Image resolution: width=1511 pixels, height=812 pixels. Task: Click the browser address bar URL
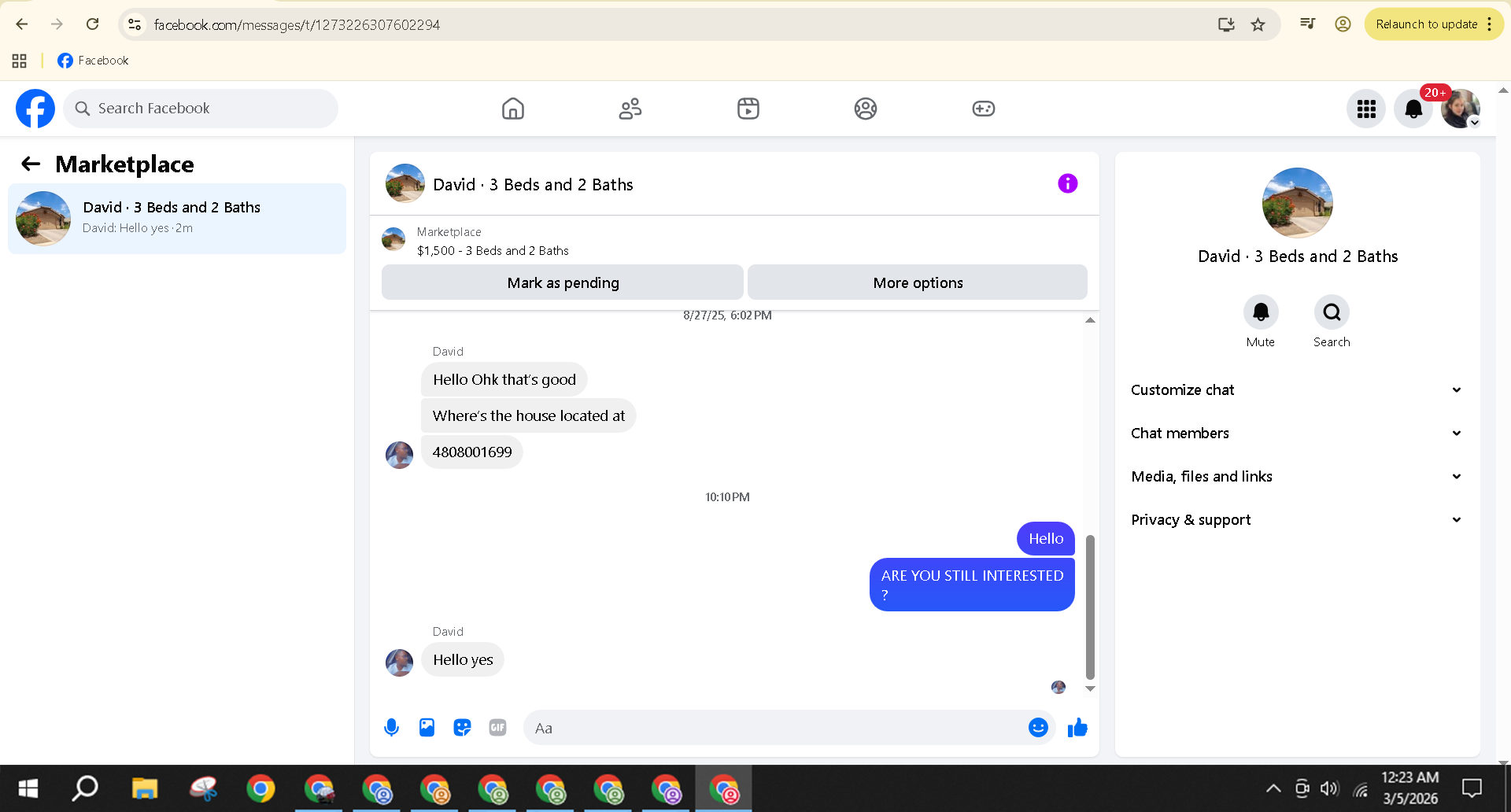pyautogui.click(x=297, y=24)
